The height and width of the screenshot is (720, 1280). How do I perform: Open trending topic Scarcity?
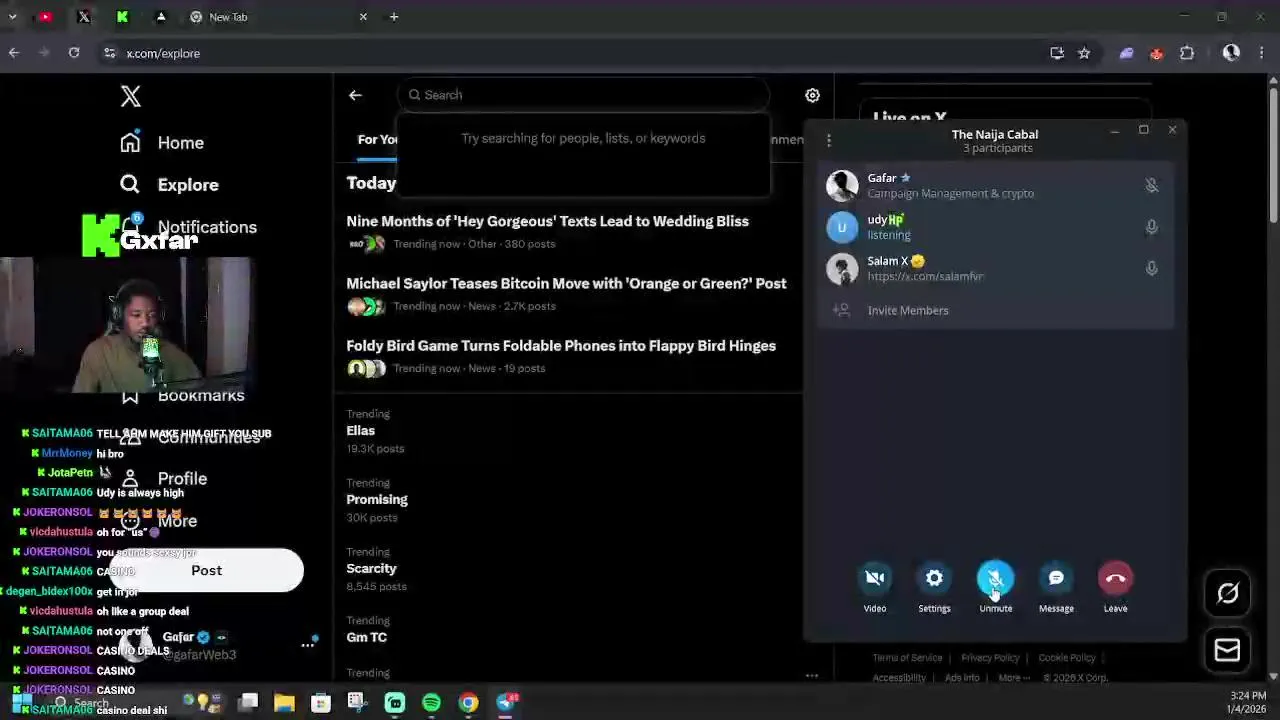tap(371, 569)
